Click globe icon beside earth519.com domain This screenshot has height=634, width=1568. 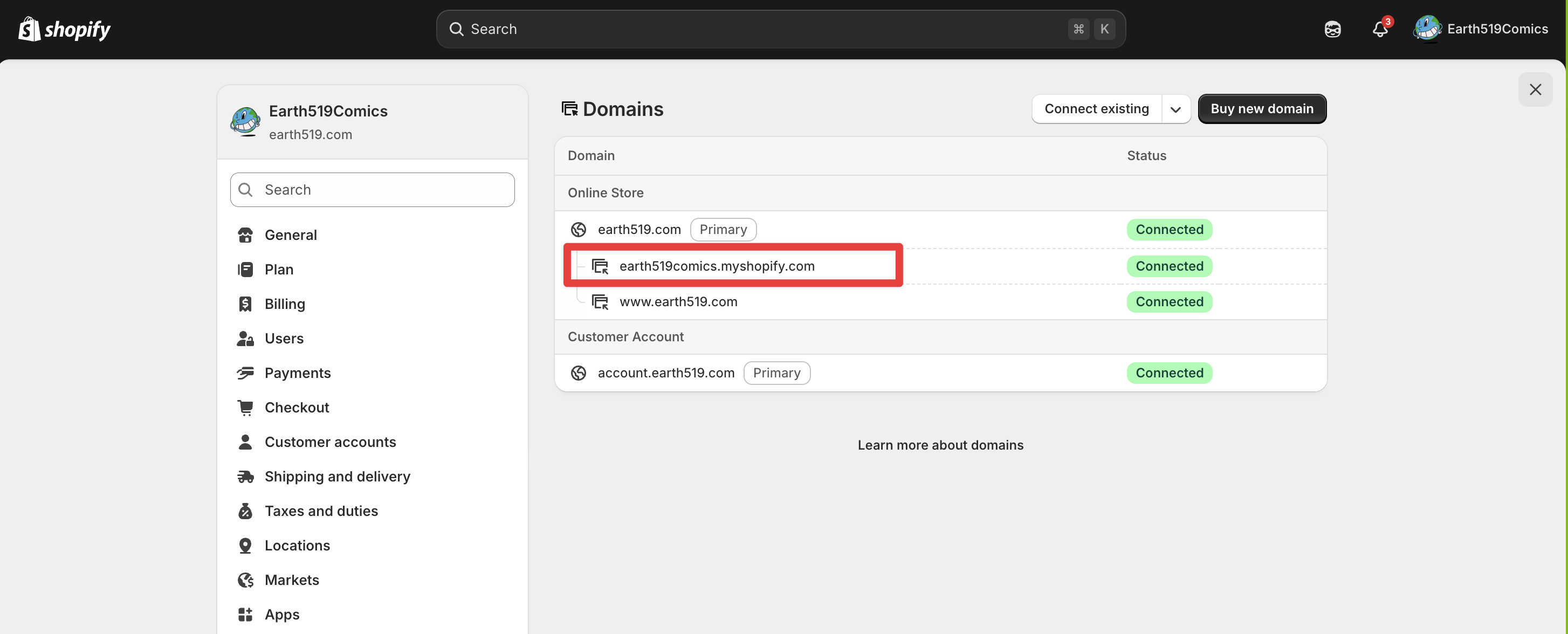[578, 229]
